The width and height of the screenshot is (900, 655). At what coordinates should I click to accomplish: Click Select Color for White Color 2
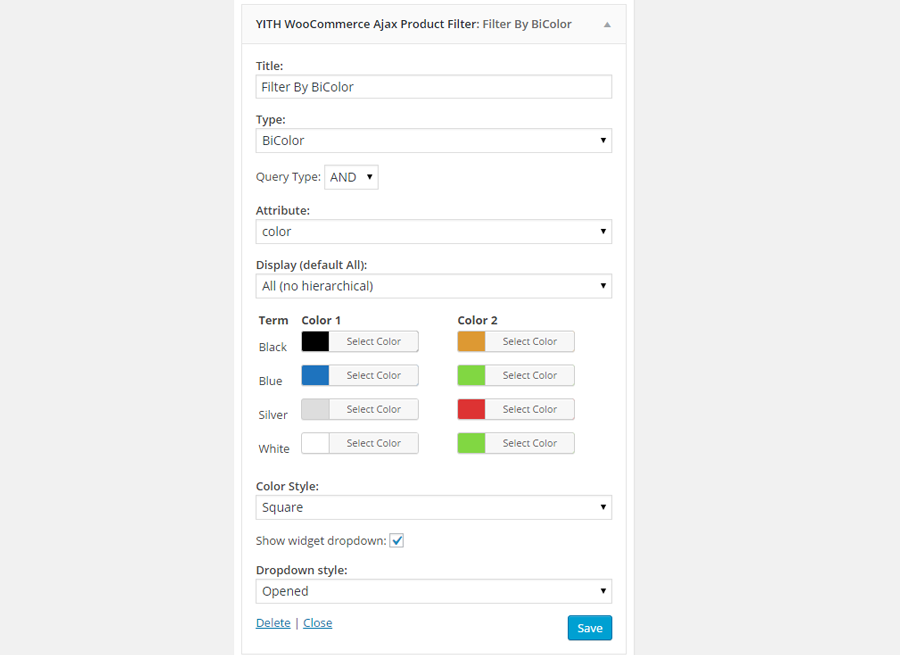click(530, 443)
